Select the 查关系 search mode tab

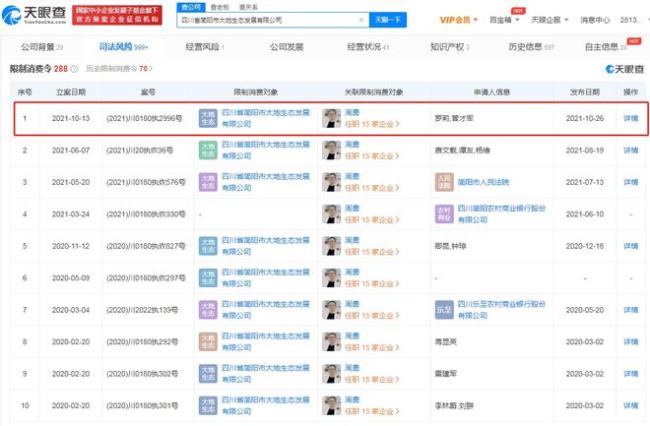point(249,7)
